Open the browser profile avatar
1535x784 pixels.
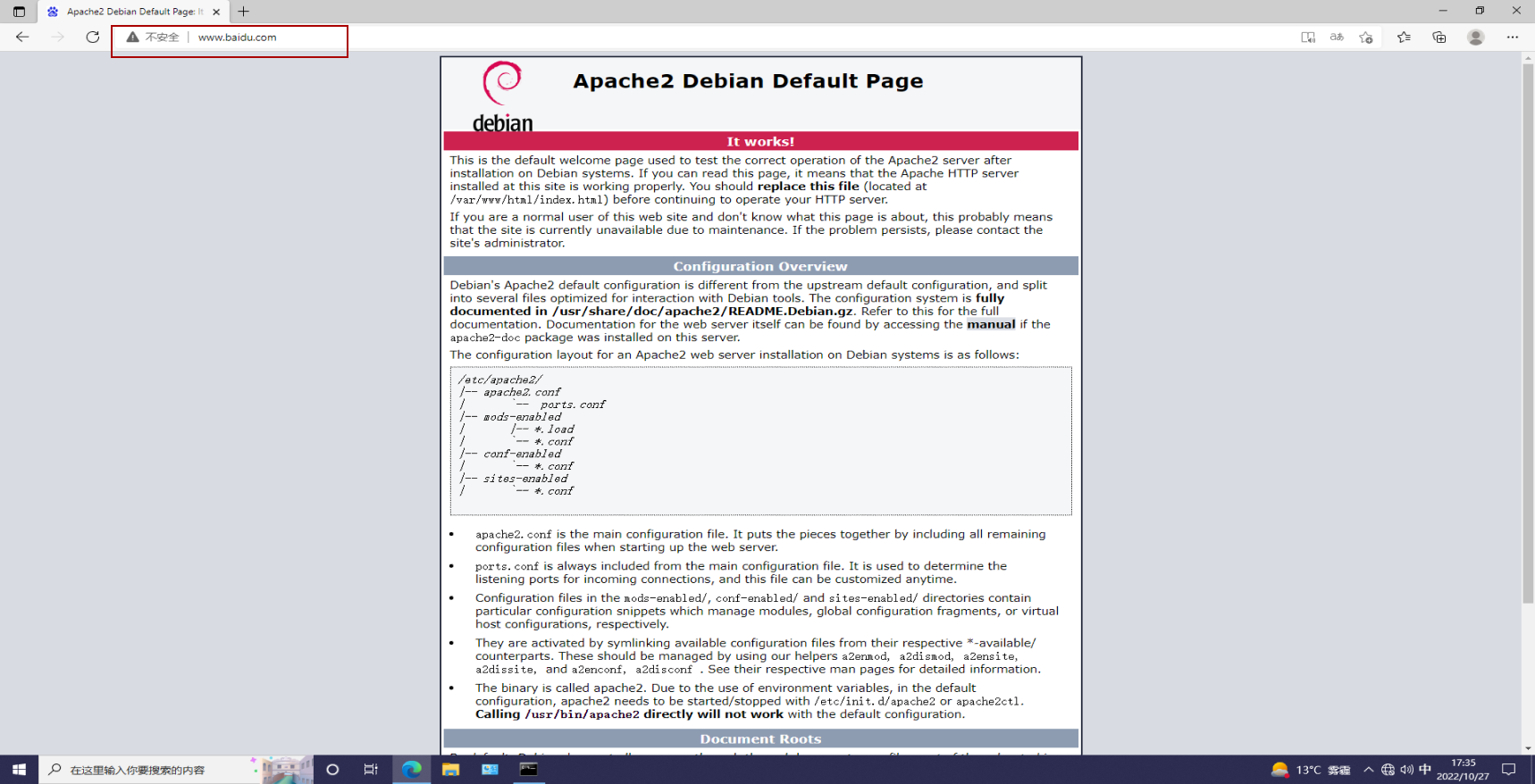pyautogui.click(x=1476, y=38)
